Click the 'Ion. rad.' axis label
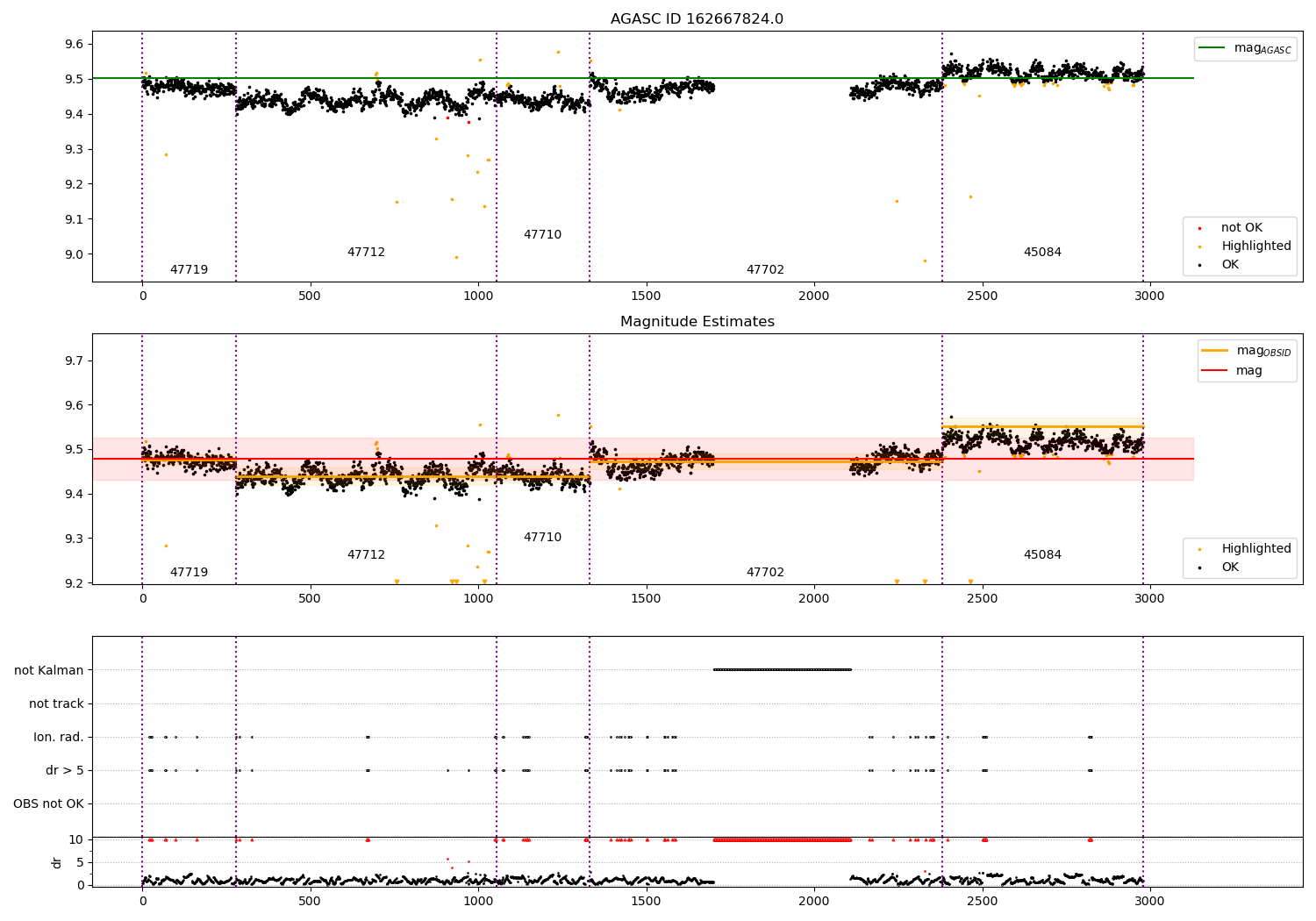 59,738
